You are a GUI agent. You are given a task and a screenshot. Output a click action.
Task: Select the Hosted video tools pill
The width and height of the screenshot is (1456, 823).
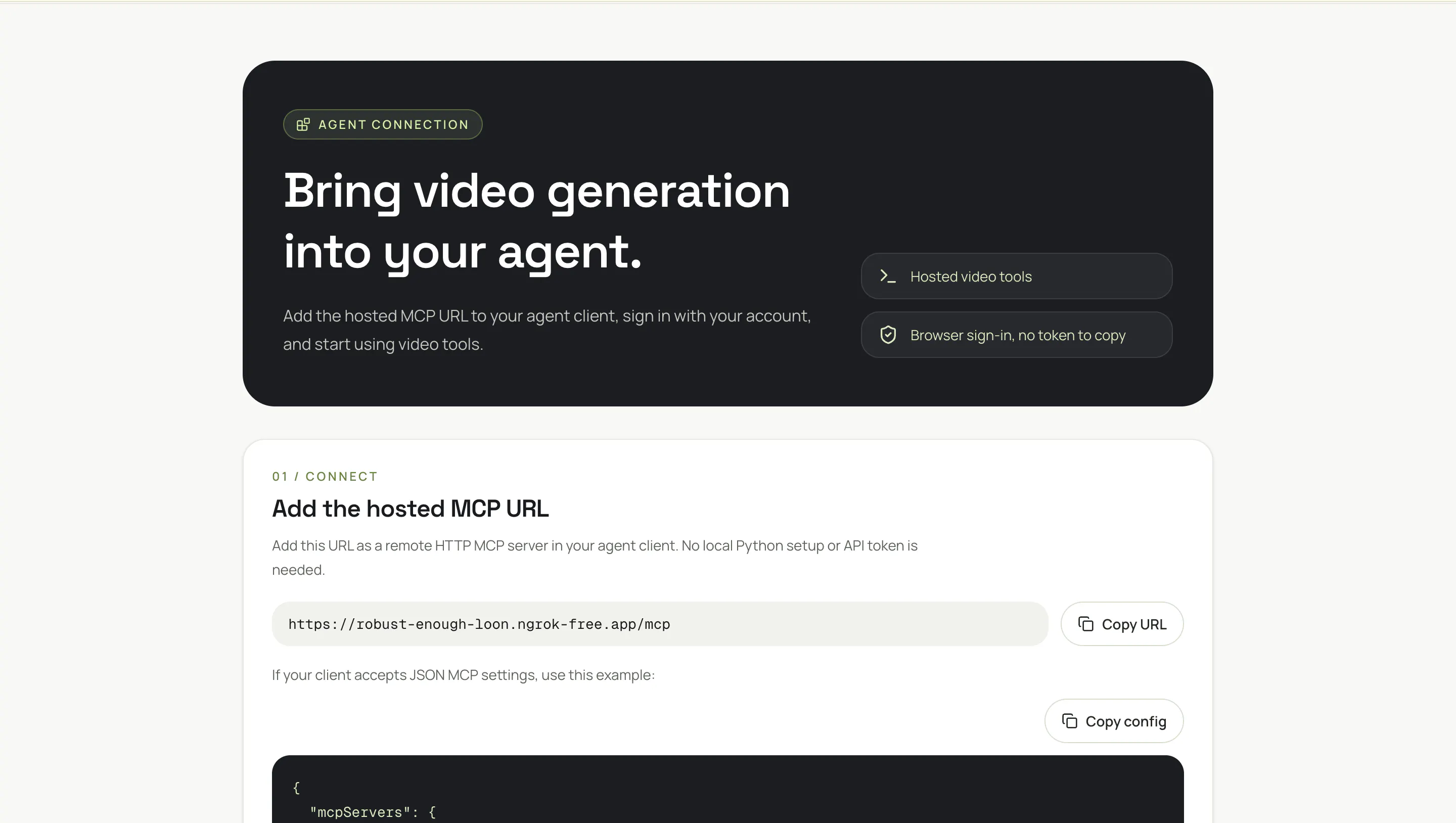(x=1016, y=277)
